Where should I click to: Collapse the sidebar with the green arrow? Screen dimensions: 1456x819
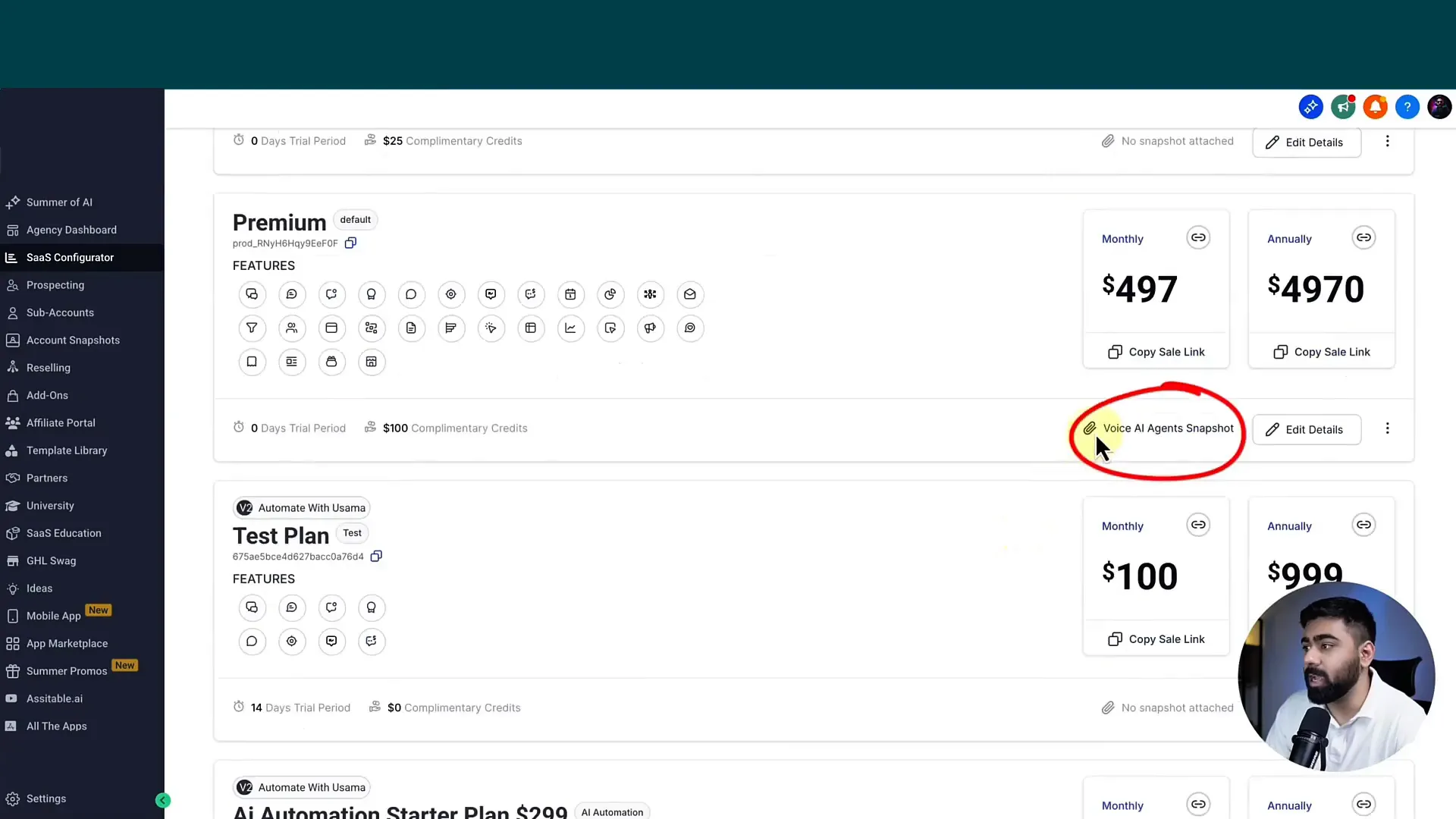[x=163, y=800]
